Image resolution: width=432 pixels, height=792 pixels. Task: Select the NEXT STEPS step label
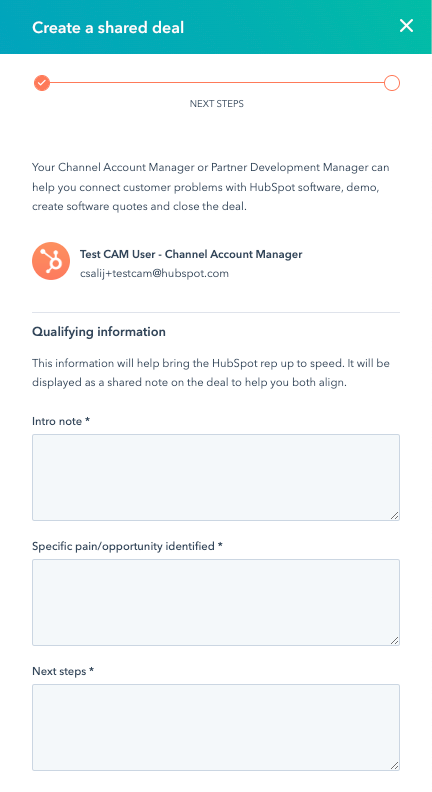pyautogui.click(x=216, y=104)
